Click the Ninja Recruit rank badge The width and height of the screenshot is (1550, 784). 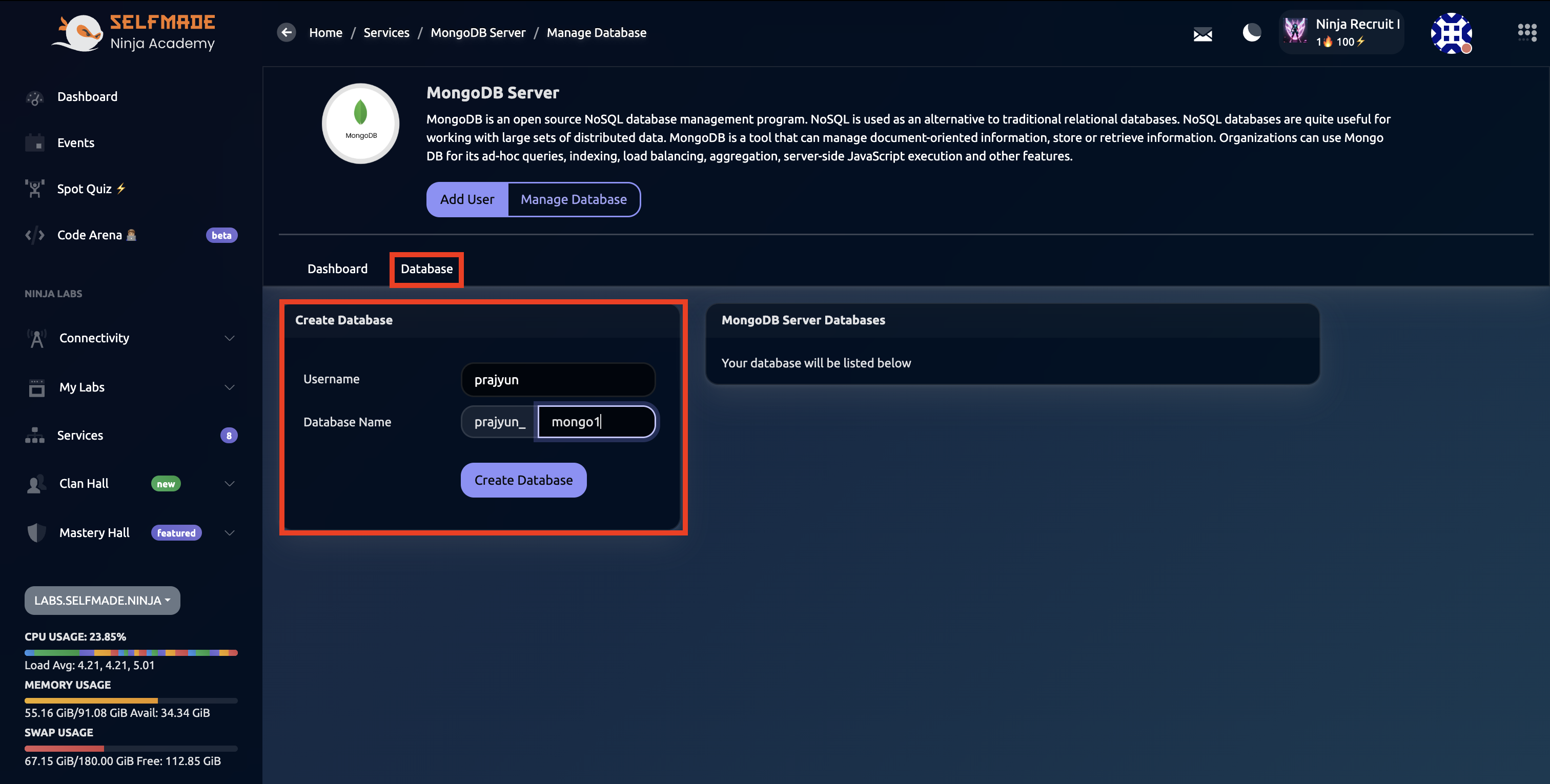coord(1341,32)
